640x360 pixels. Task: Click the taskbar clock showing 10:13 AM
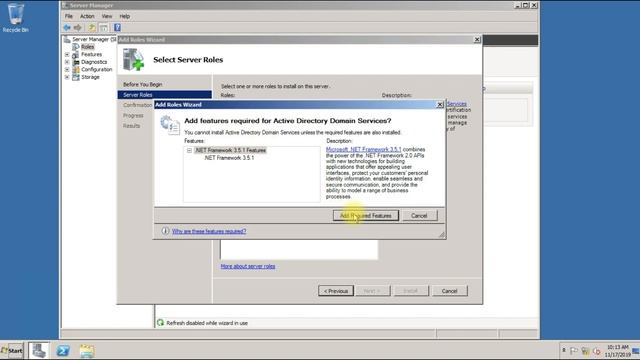[x=618, y=351]
